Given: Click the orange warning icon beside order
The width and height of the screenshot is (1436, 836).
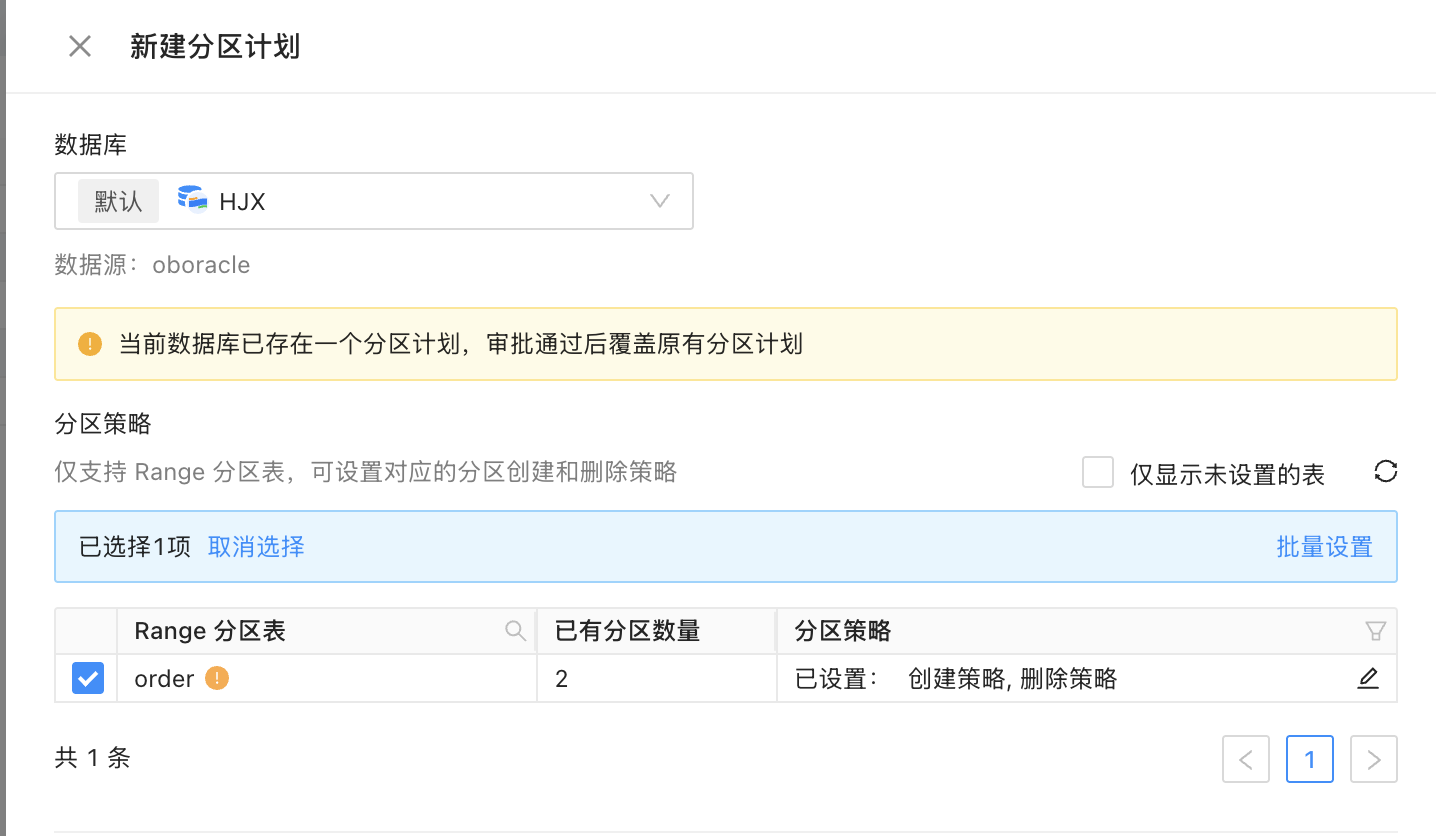Looking at the screenshot, I should (217, 679).
